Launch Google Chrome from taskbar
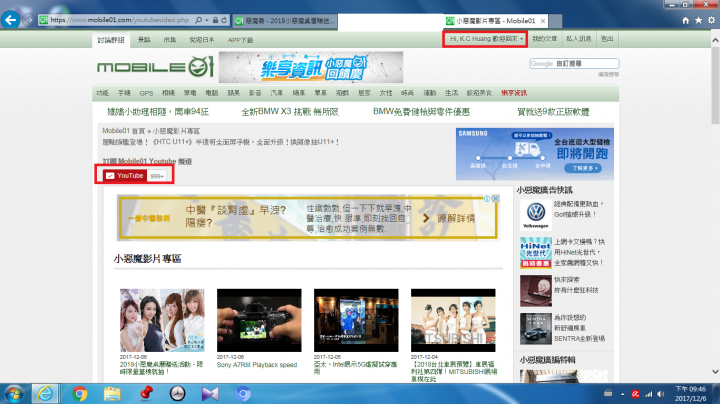 tap(79, 394)
